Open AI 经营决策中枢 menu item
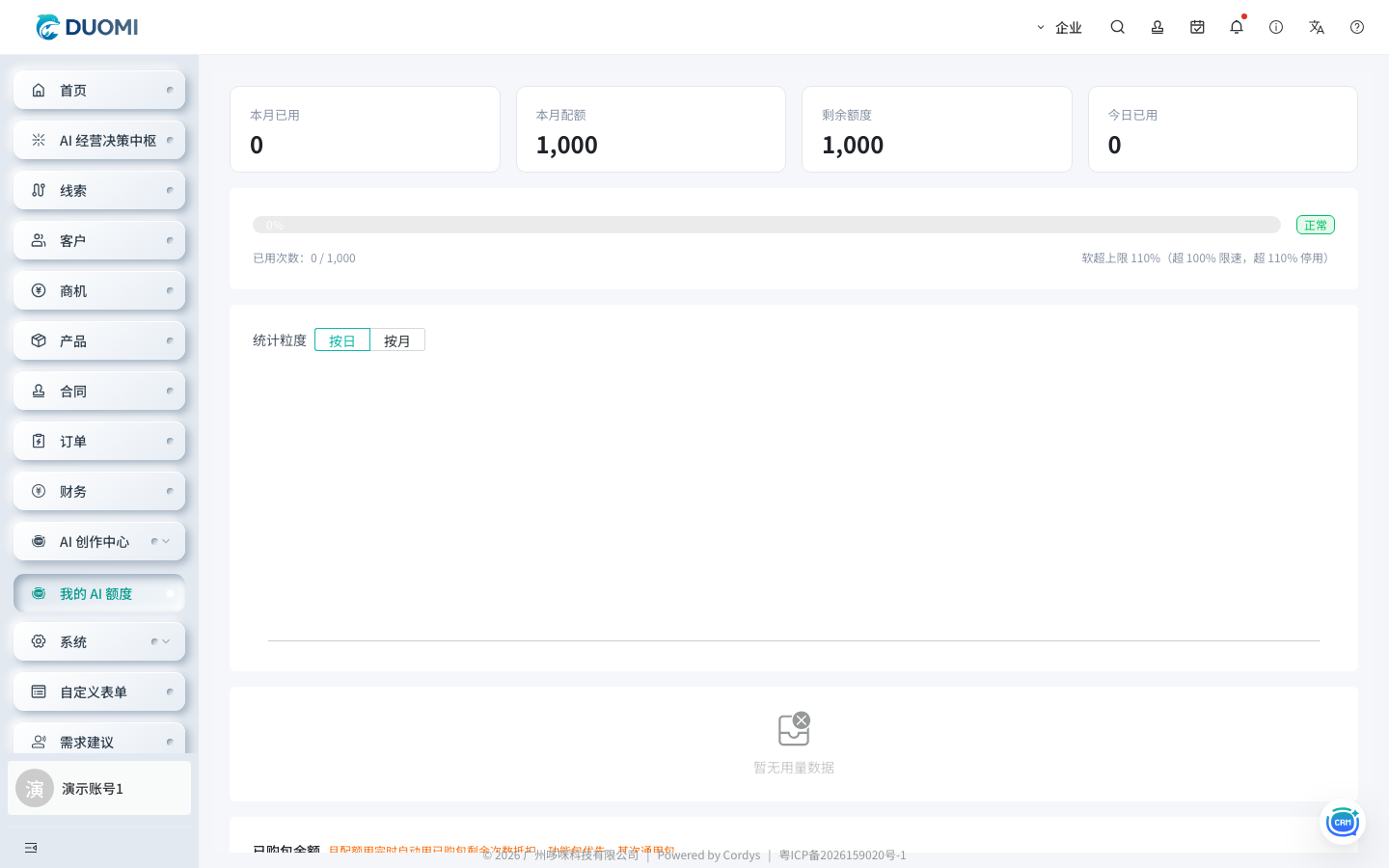The image size is (1389, 868). [99, 140]
